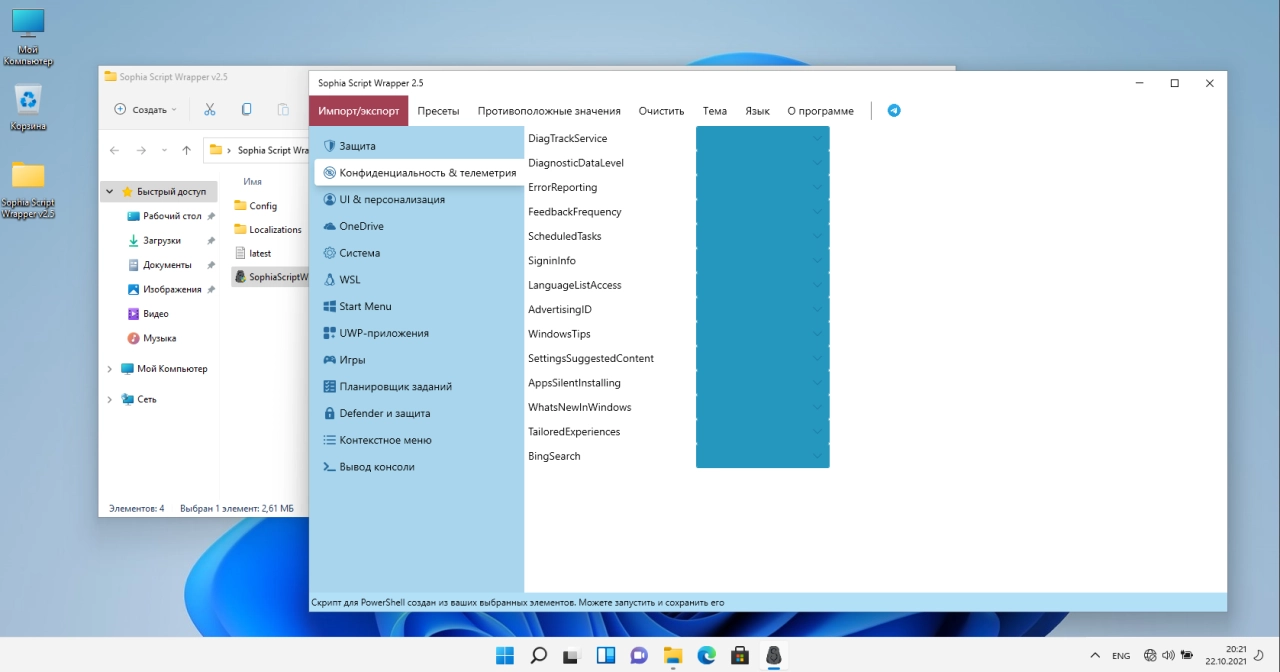Click the Paste icon in Explorer toolbar

pos(283,109)
